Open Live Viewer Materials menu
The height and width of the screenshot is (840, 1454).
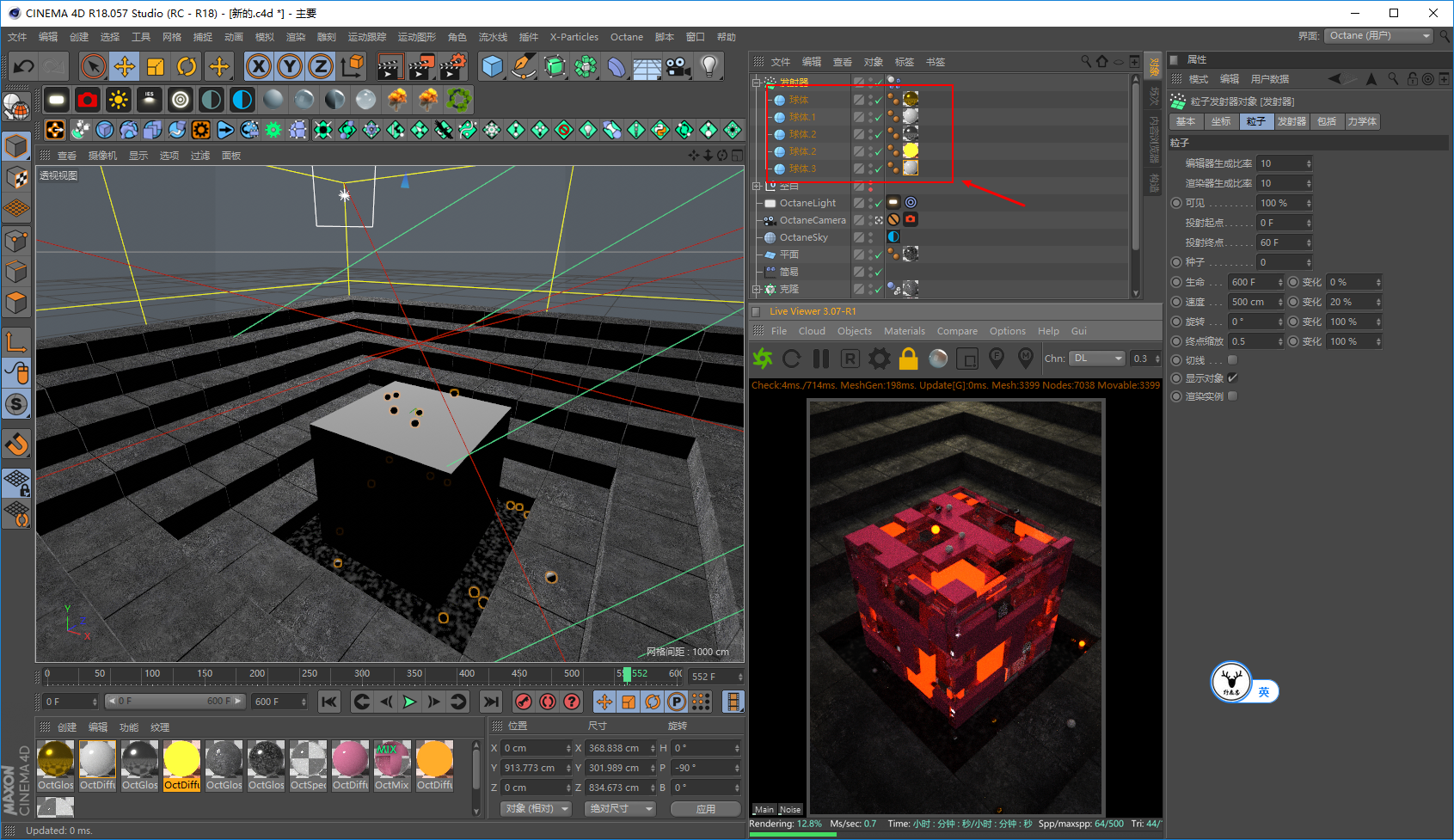[905, 331]
